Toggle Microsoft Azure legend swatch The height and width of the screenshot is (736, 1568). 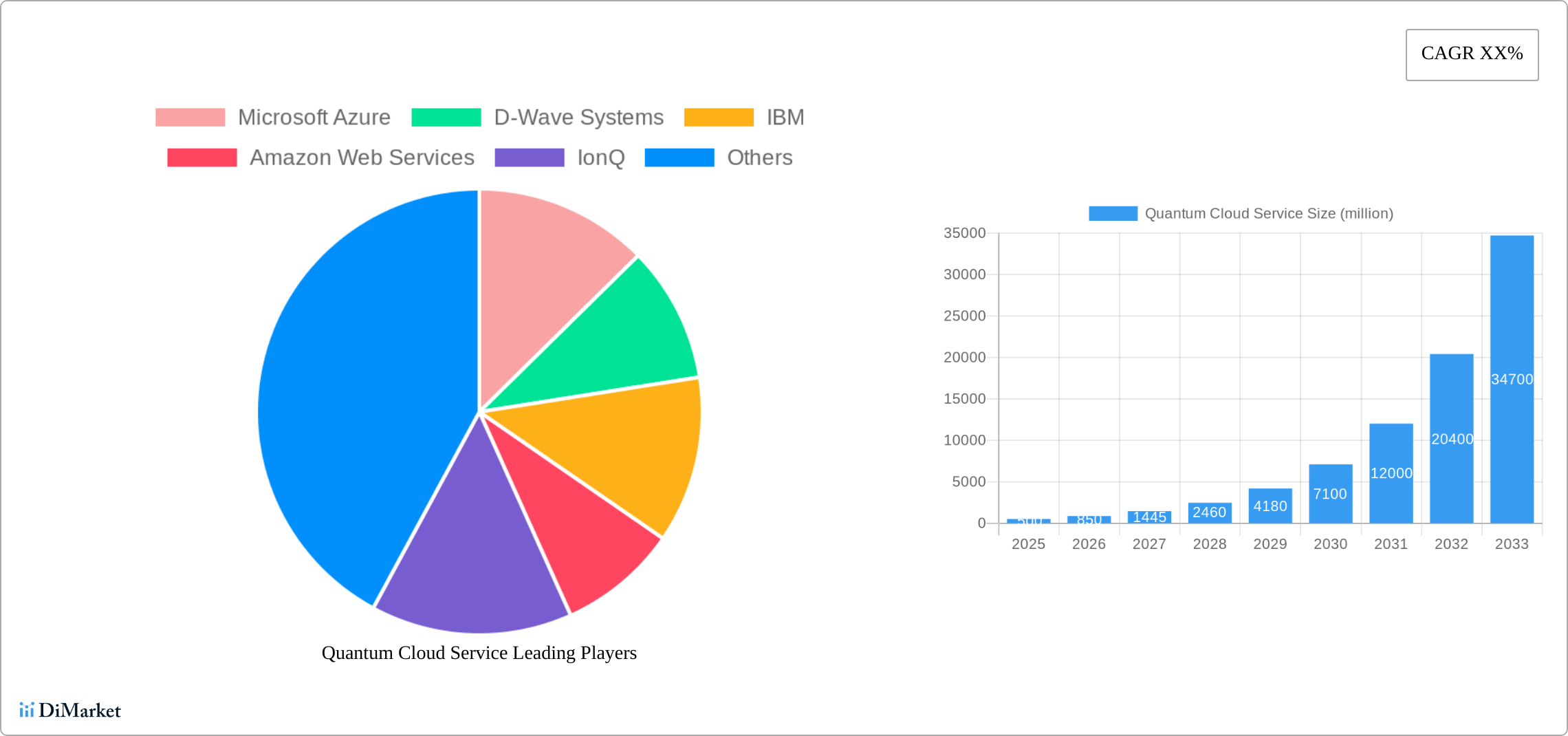point(190,118)
